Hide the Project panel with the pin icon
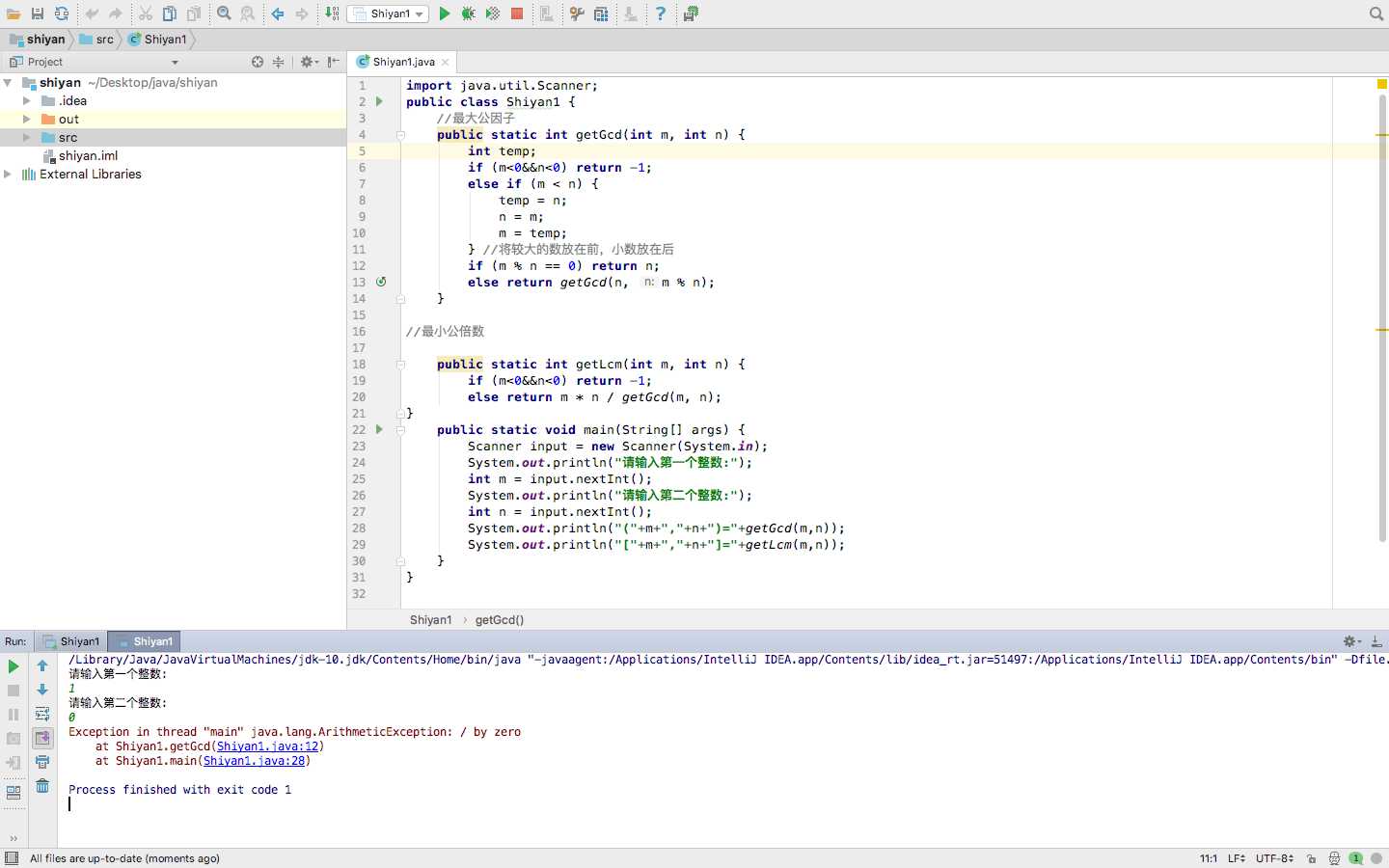This screenshot has height=868, width=1389. (334, 62)
